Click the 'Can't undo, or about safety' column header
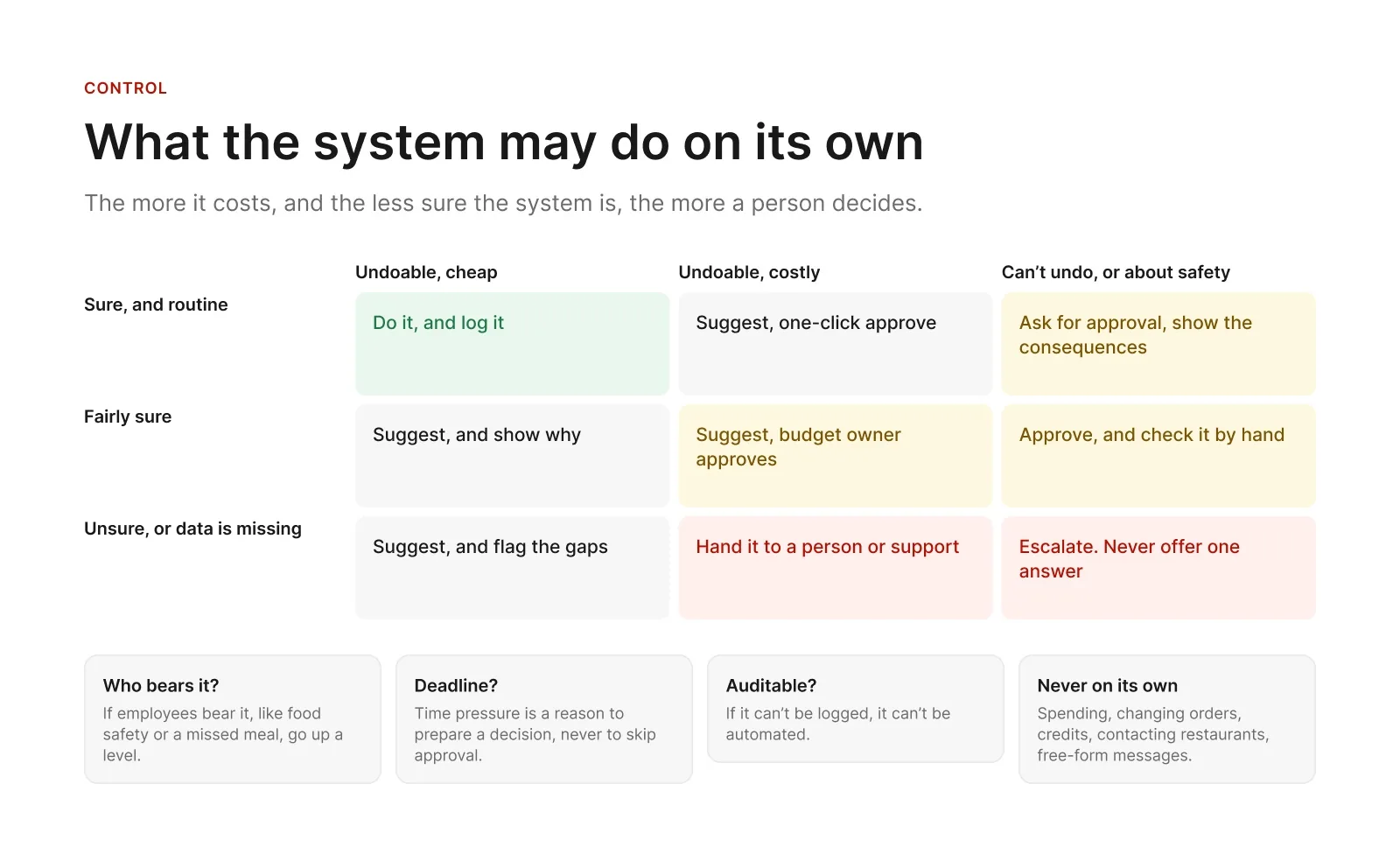Screen dimensions: 1400x861 [1116, 272]
